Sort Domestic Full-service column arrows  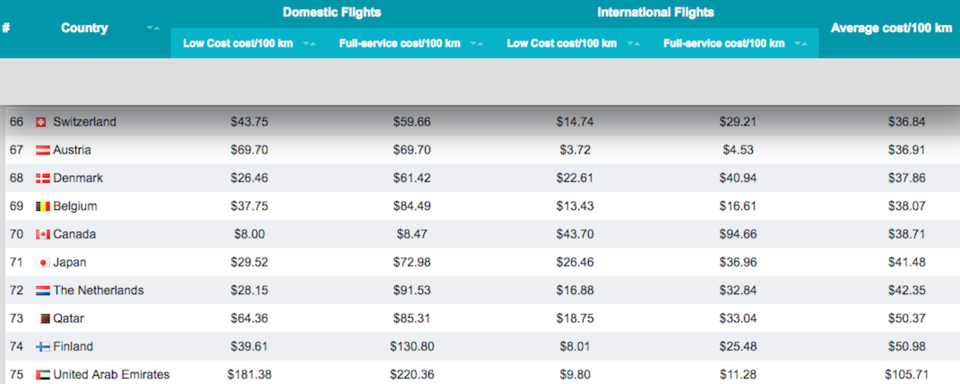476,43
